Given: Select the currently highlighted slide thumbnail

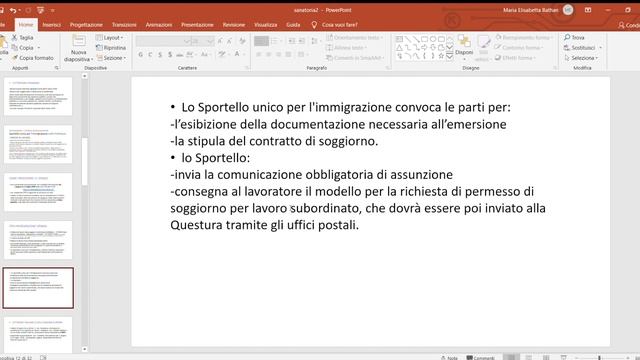Looking at the screenshot, I should pyautogui.click(x=38, y=288).
